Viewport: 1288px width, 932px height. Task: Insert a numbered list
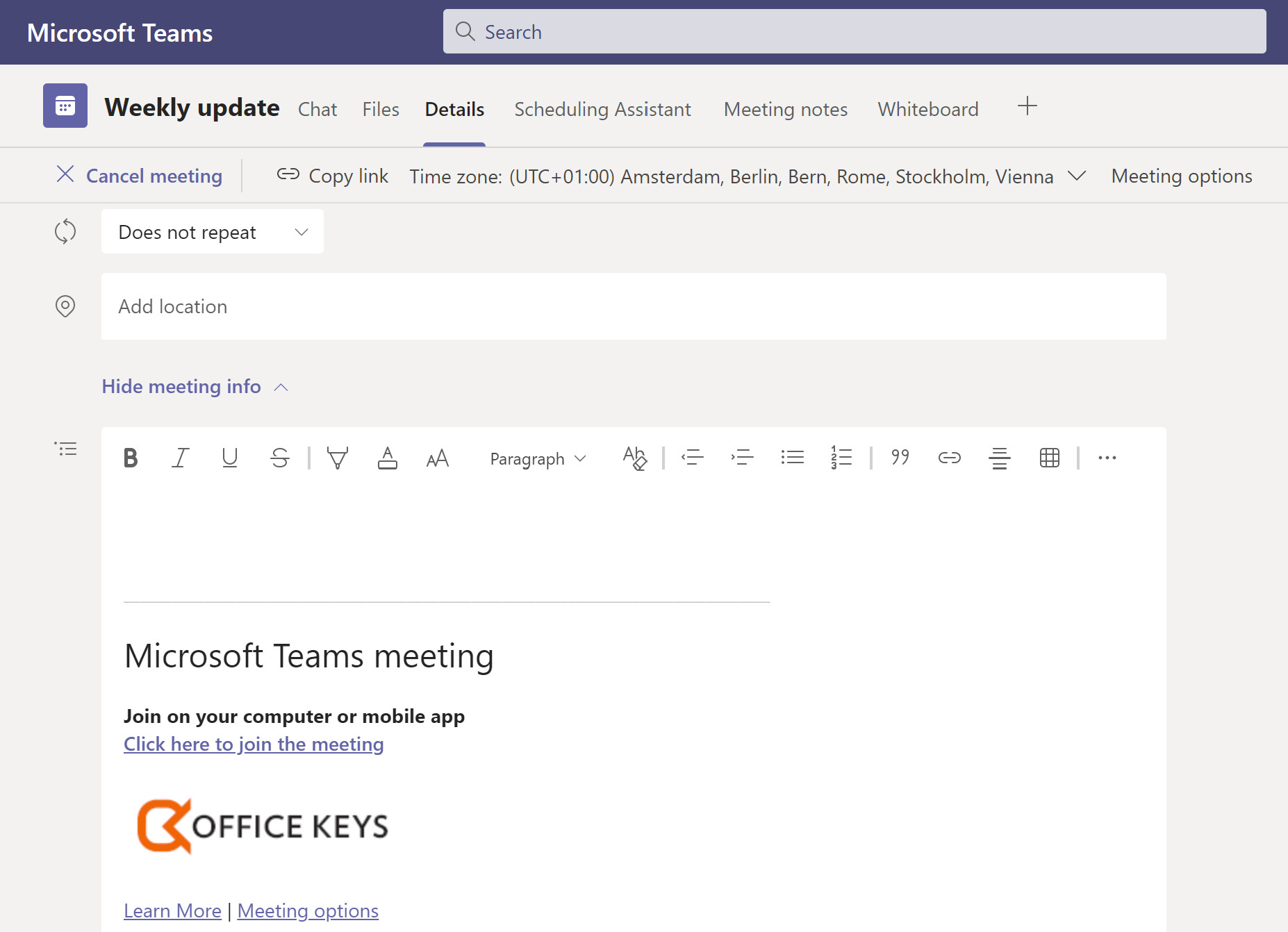[x=841, y=458]
